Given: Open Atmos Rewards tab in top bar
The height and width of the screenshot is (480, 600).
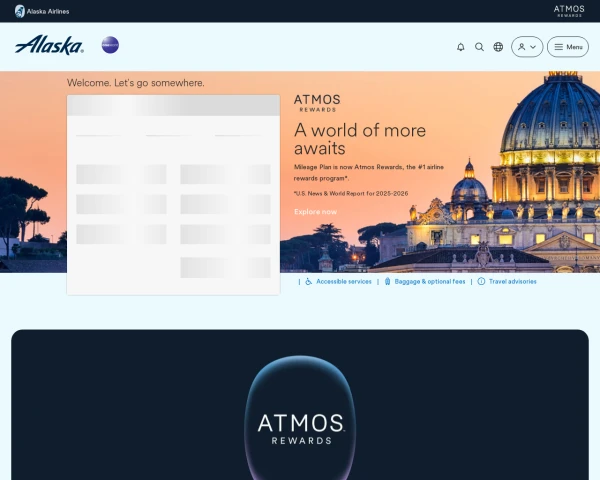Looking at the screenshot, I should tap(569, 11).
